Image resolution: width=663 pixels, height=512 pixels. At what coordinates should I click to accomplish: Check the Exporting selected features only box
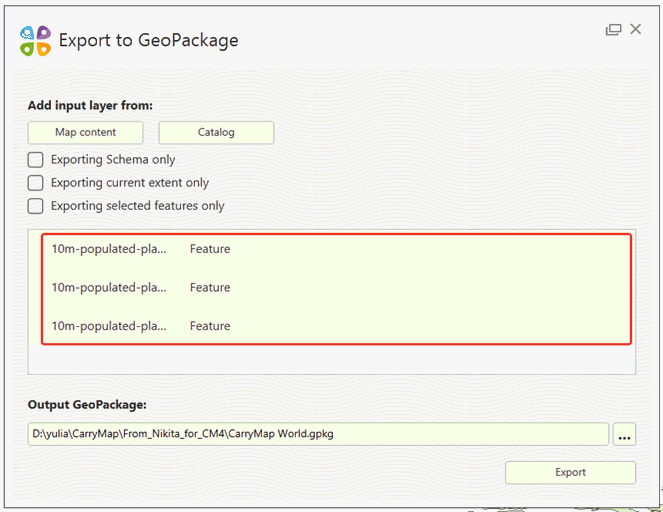(x=36, y=206)
